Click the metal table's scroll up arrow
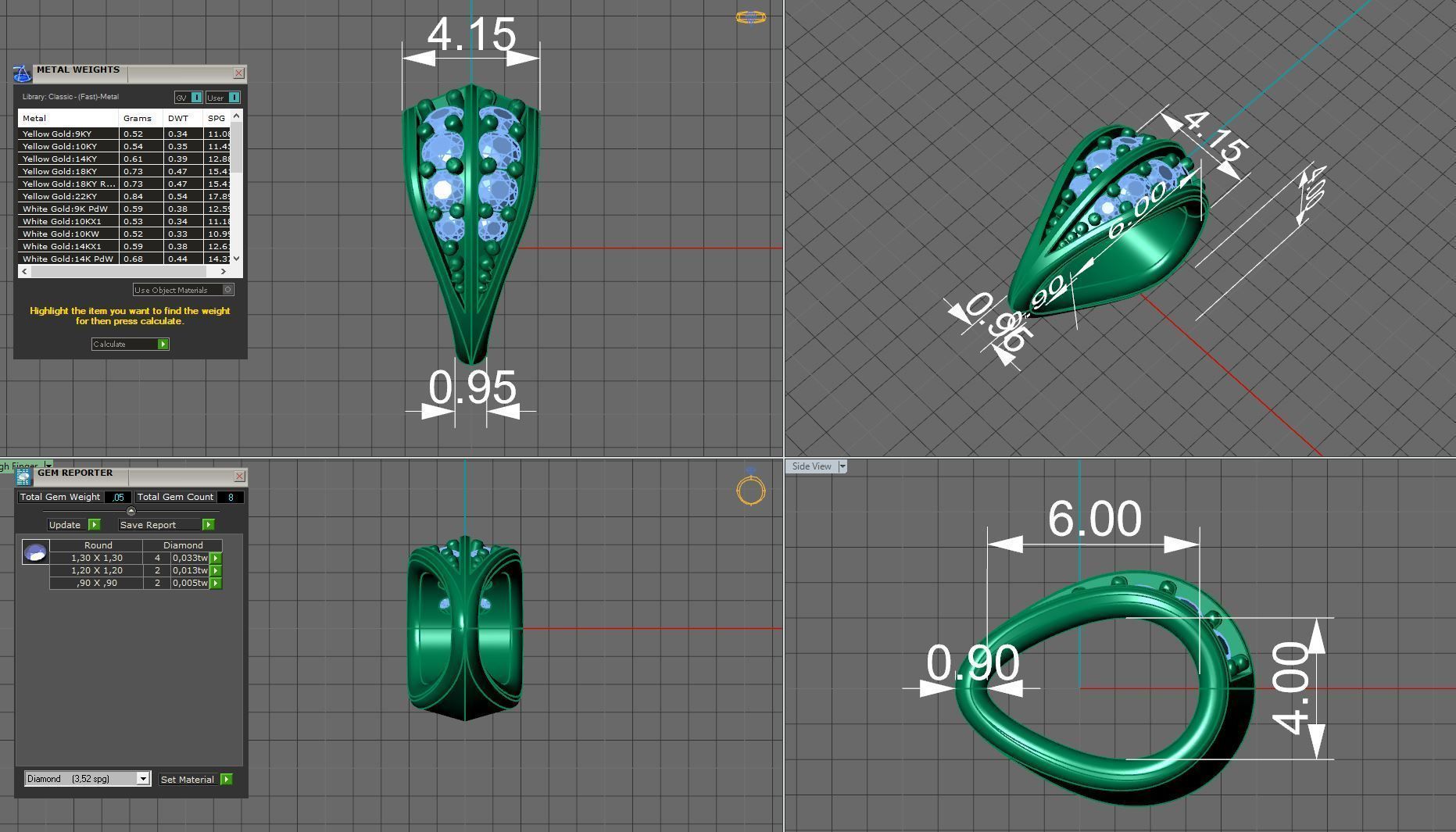Screen dimensions: 1456x832 (x=237, y=116)
